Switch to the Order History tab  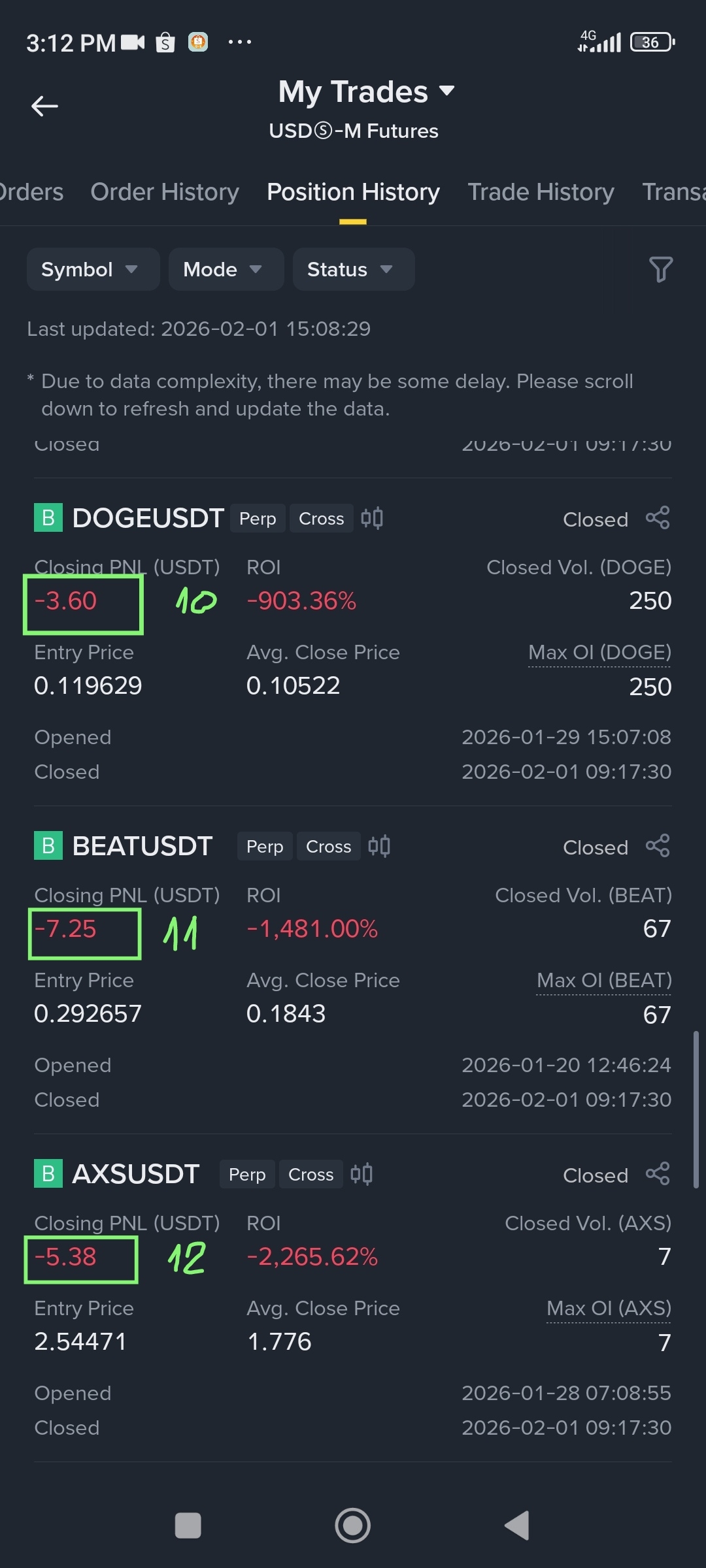(x=165, y=192)
